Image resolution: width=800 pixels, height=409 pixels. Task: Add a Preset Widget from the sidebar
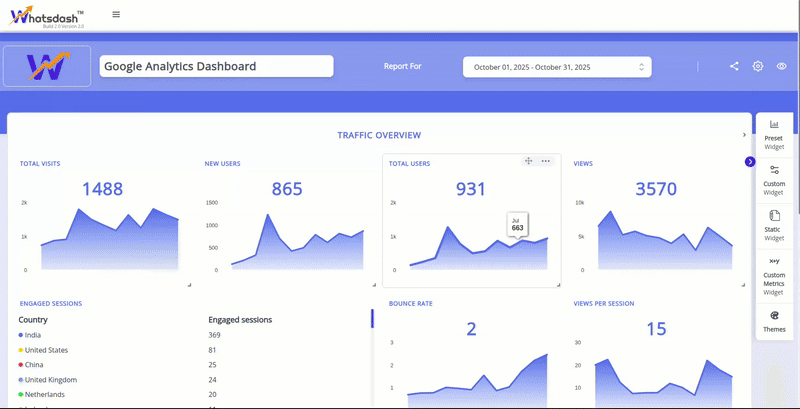click(774, 133)
